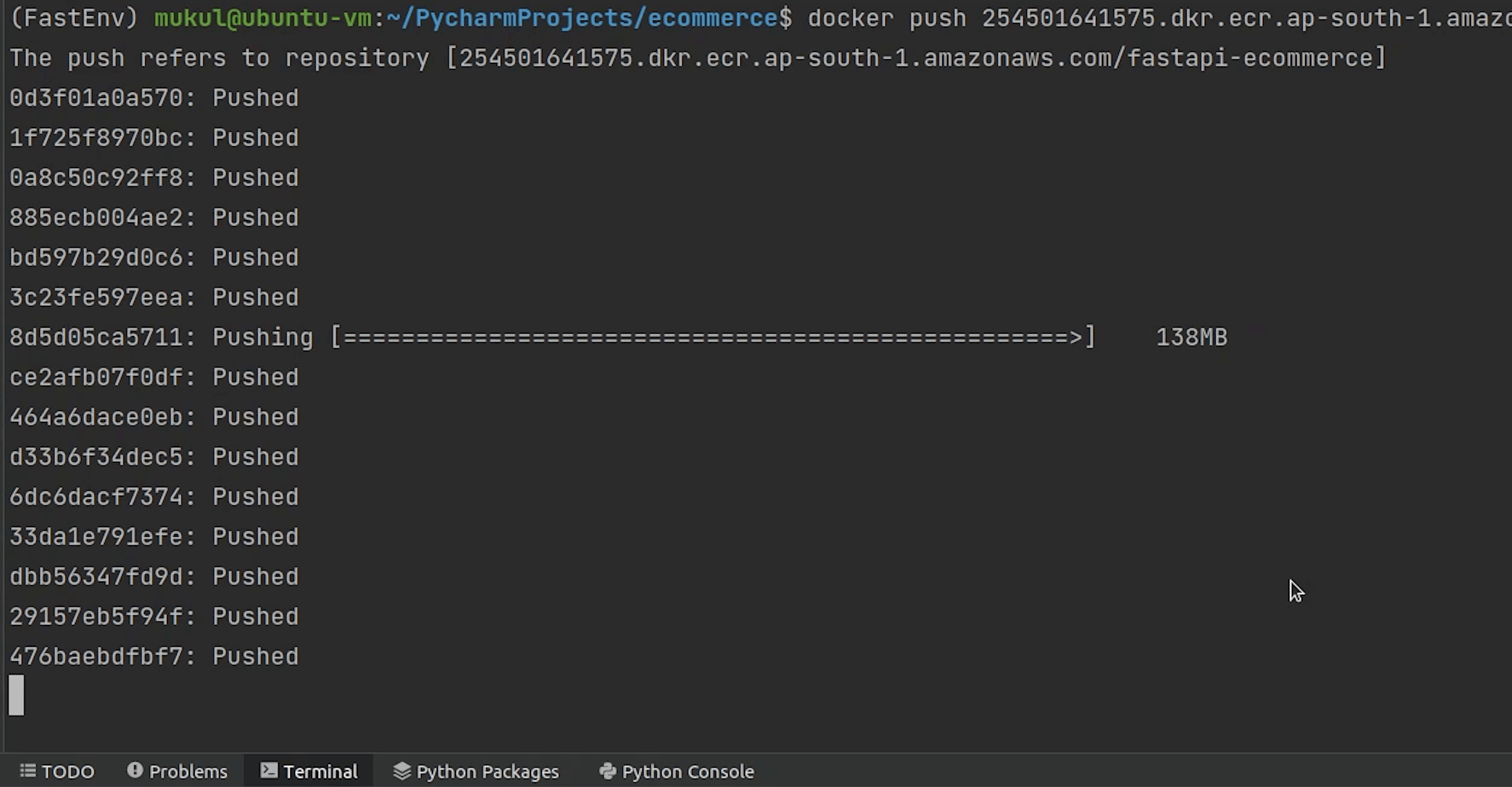
Task: Click the Problems warning icon
Action: point(134,770)
